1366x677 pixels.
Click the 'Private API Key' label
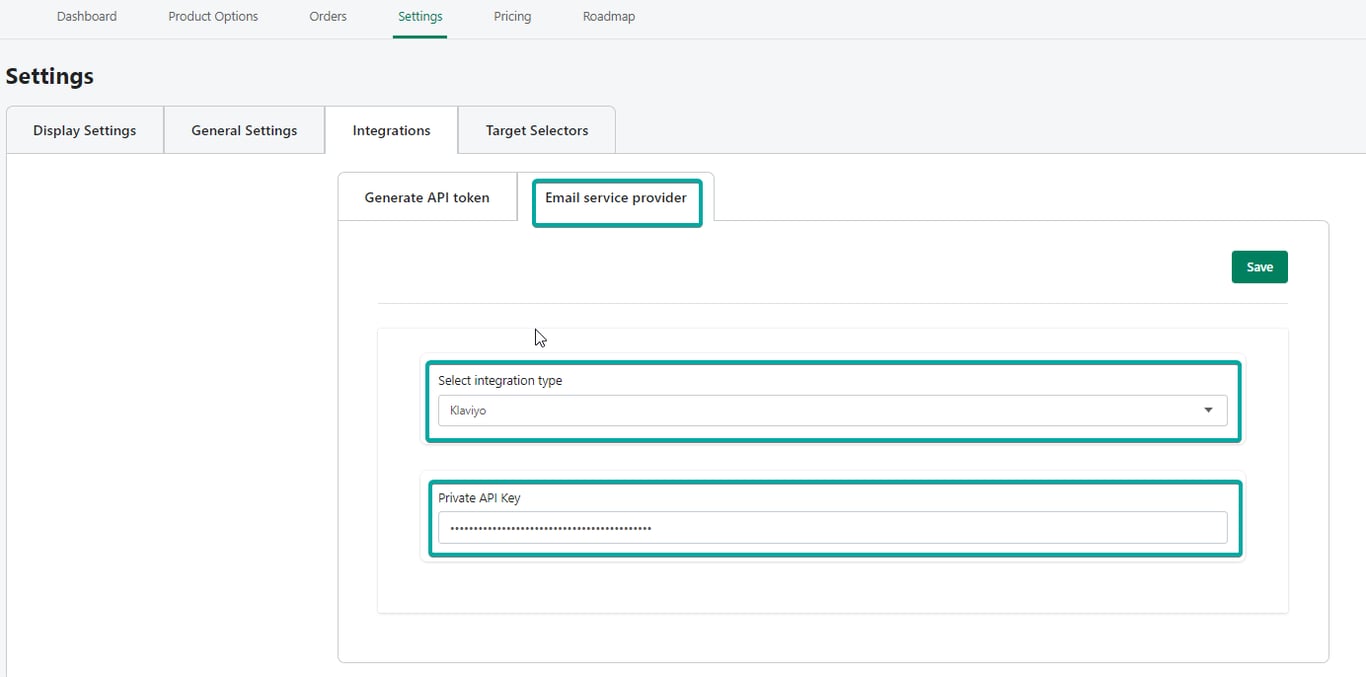click(x=479, y=498)
